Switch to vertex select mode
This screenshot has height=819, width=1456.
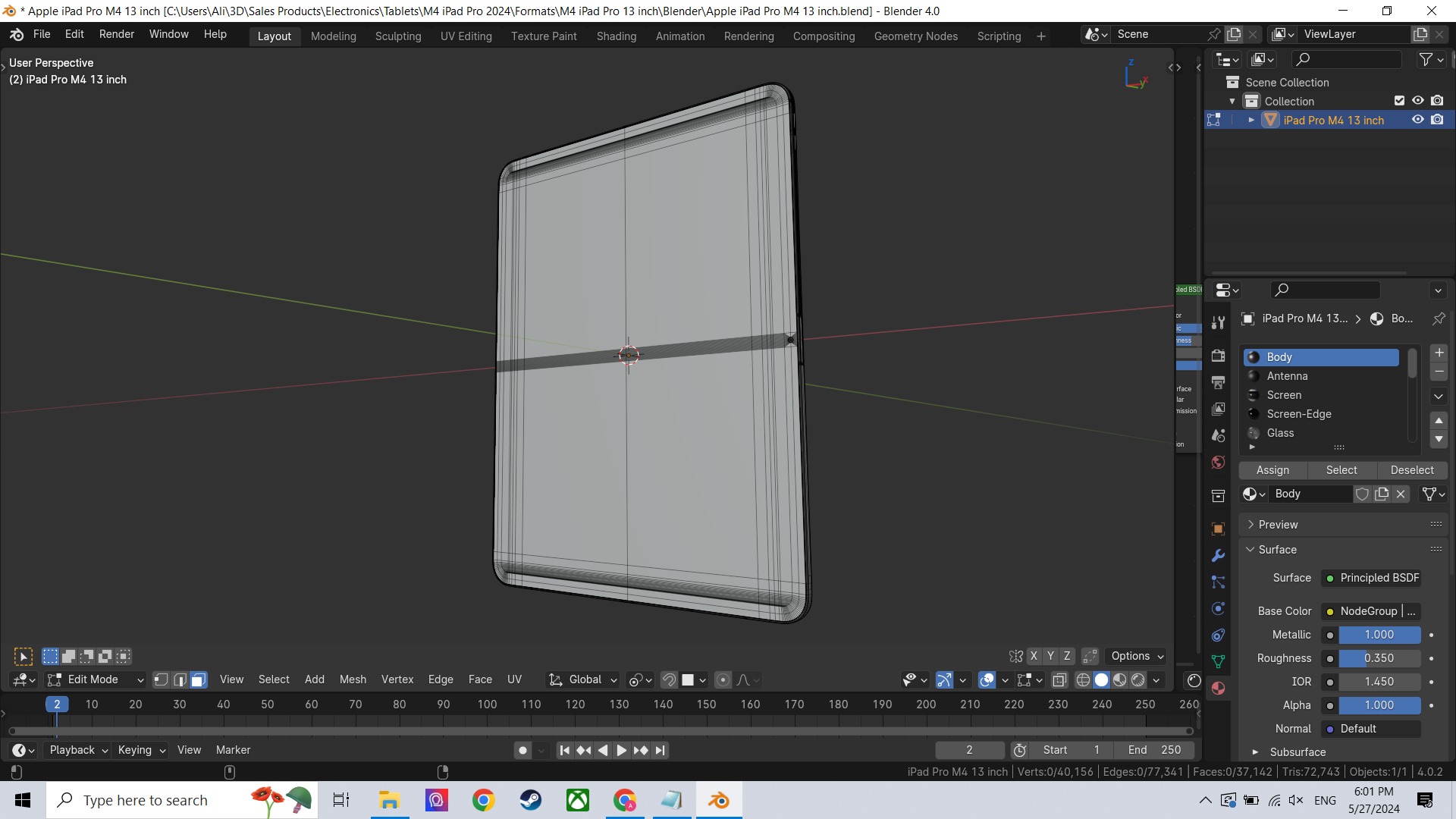[161, 679]
